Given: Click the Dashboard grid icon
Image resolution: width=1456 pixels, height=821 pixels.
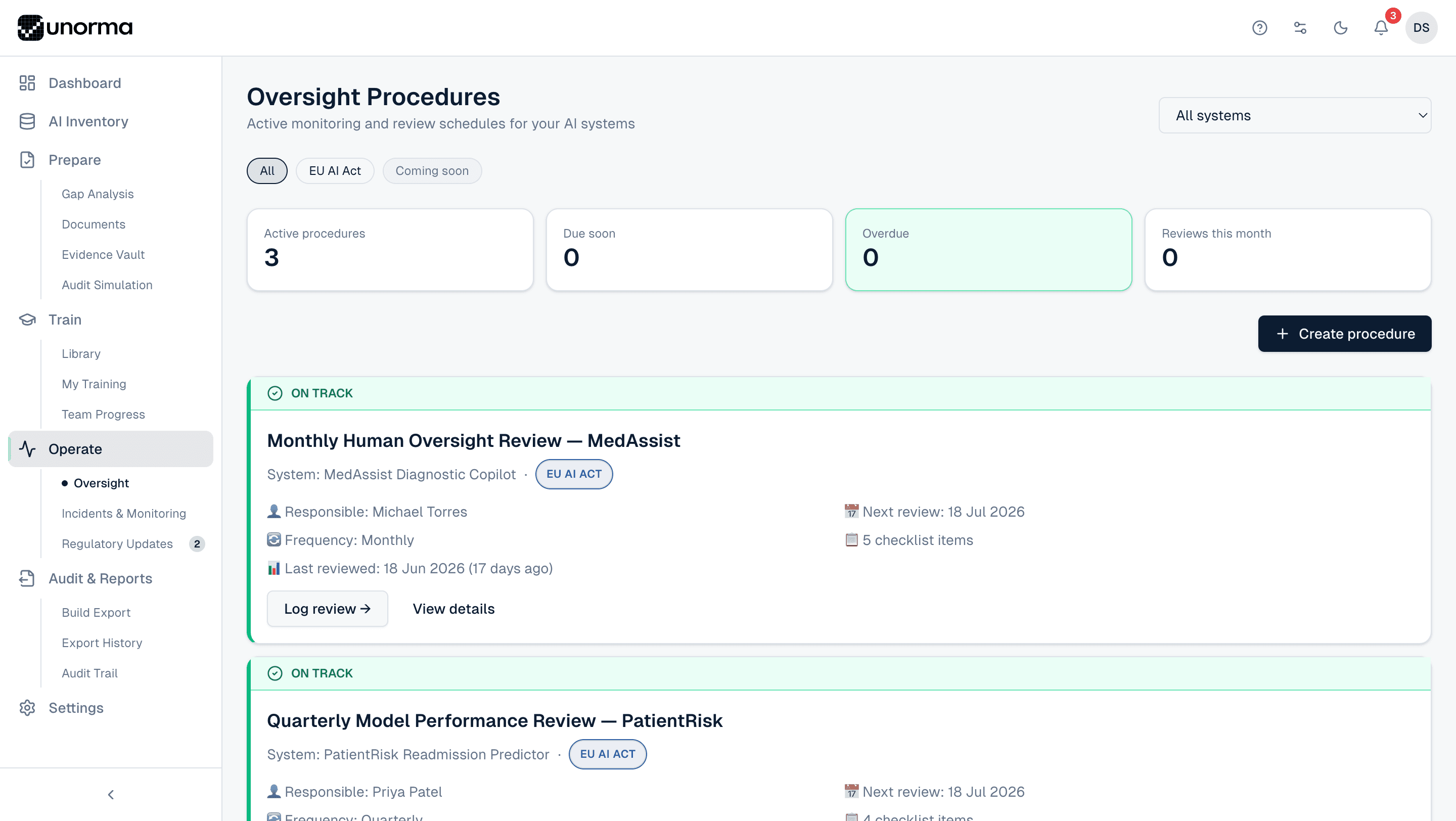Looking at the screenshot, I should 27,83.
